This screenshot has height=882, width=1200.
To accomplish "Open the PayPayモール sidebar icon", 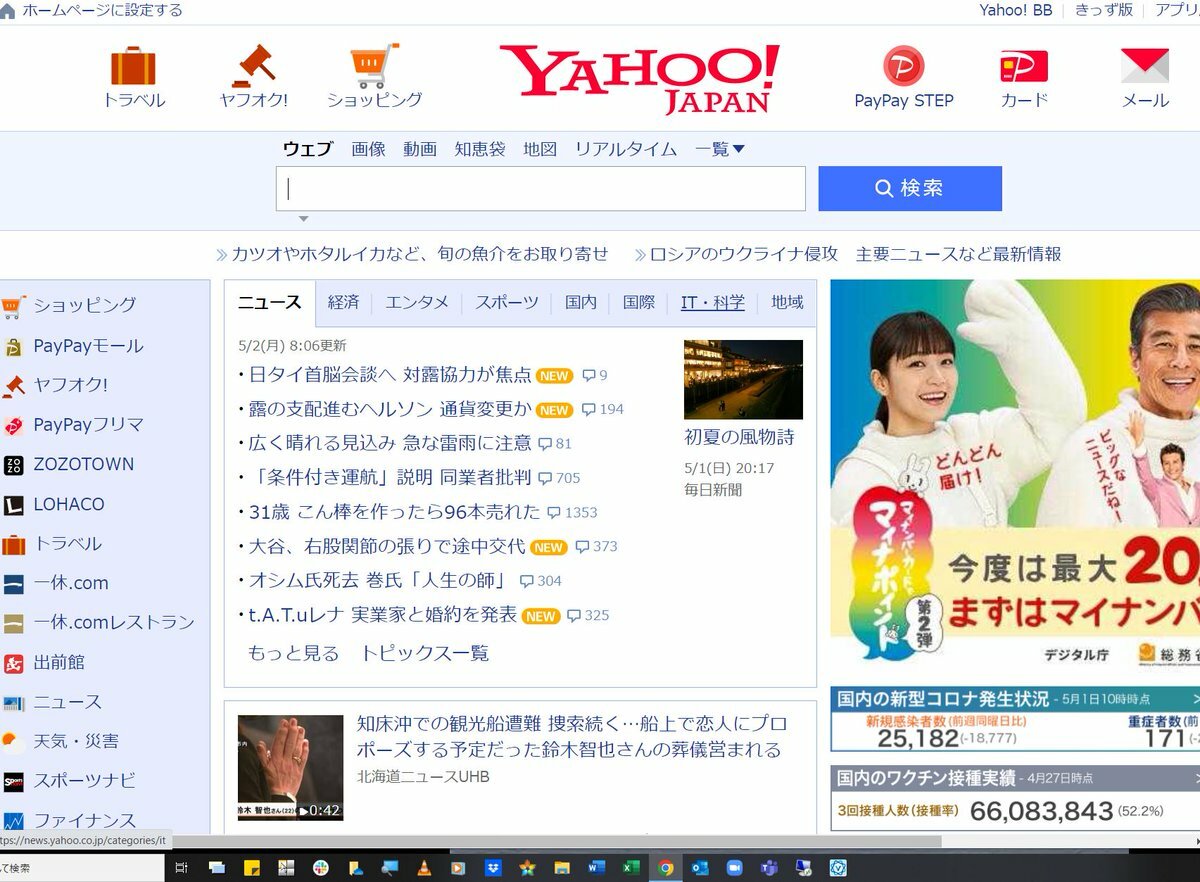I will (13, 347).
